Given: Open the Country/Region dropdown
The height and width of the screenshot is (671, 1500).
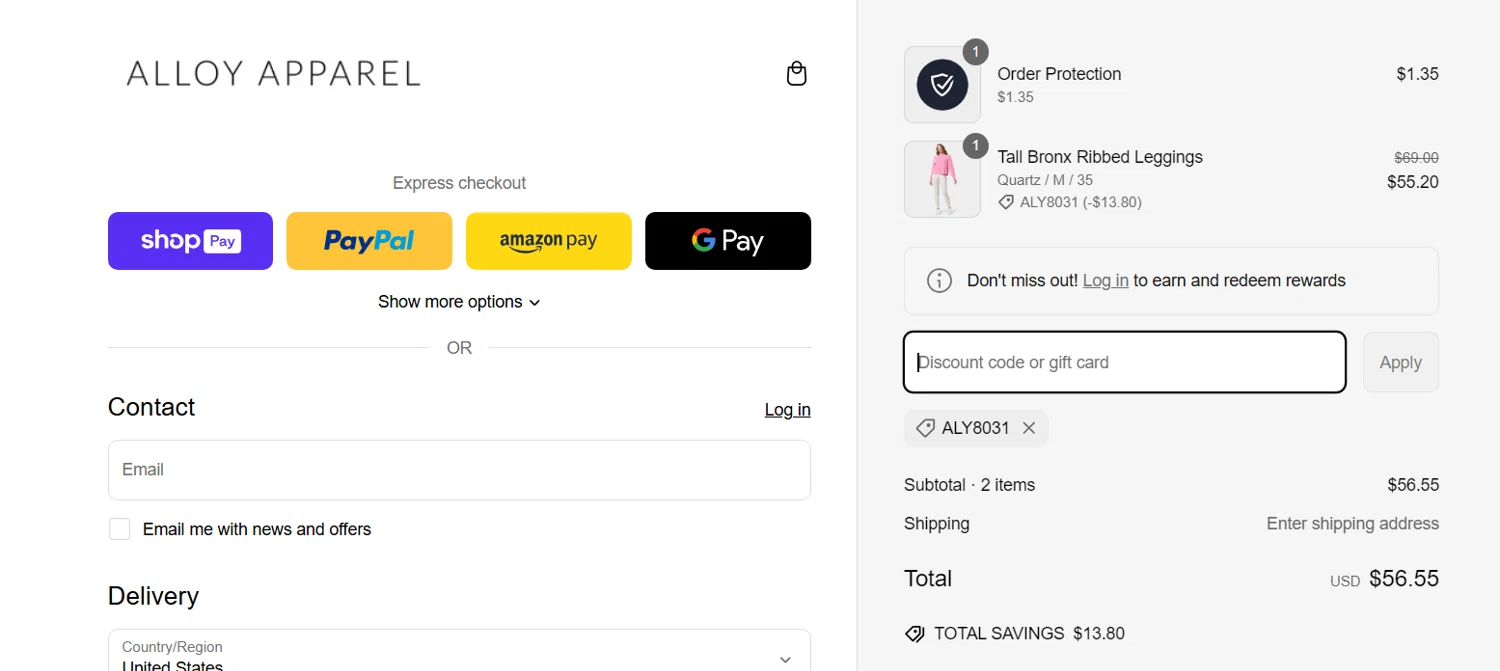Looking at the screenshot, I should coord(459,651).
